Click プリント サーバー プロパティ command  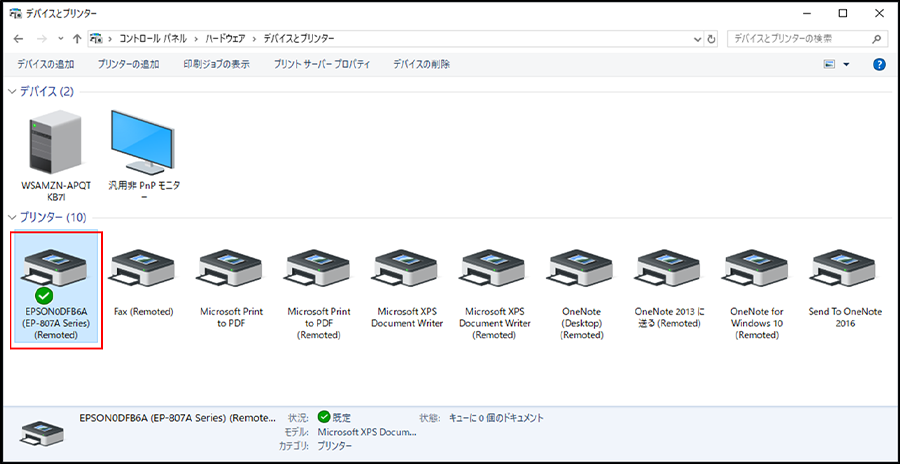322,64
